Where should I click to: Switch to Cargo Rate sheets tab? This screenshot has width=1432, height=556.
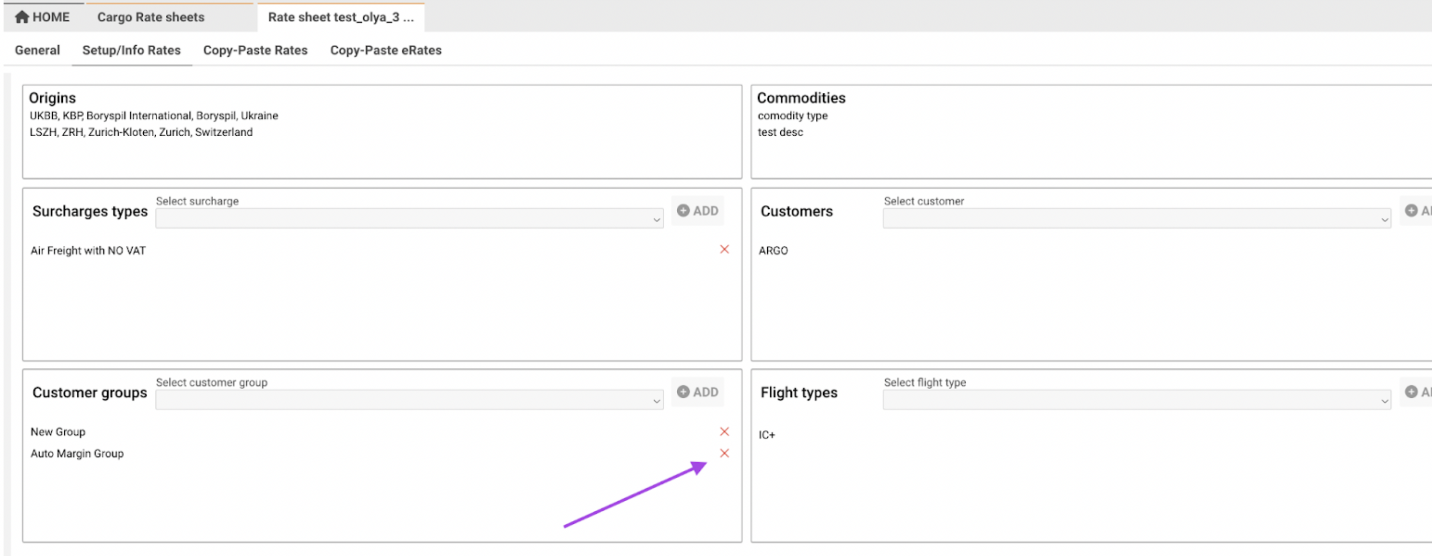[151, 17]
